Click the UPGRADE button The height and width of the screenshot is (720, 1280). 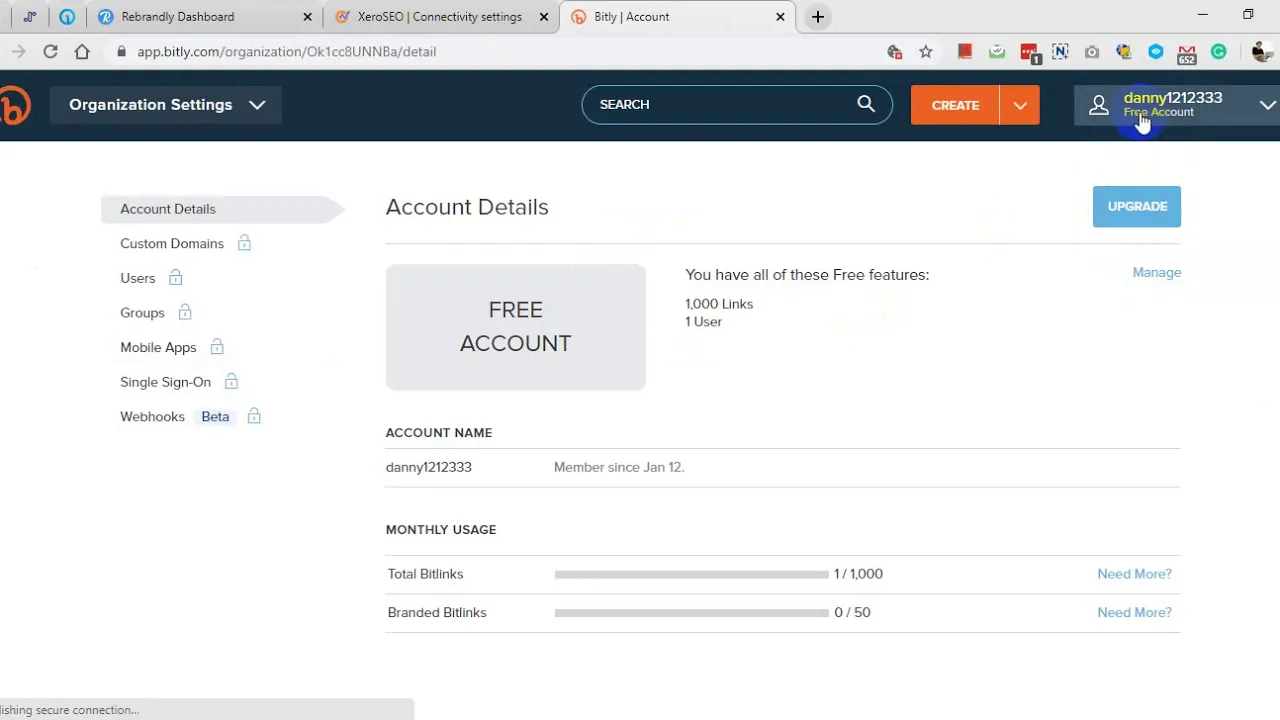pyautogui.click(x=1137, y=206)
